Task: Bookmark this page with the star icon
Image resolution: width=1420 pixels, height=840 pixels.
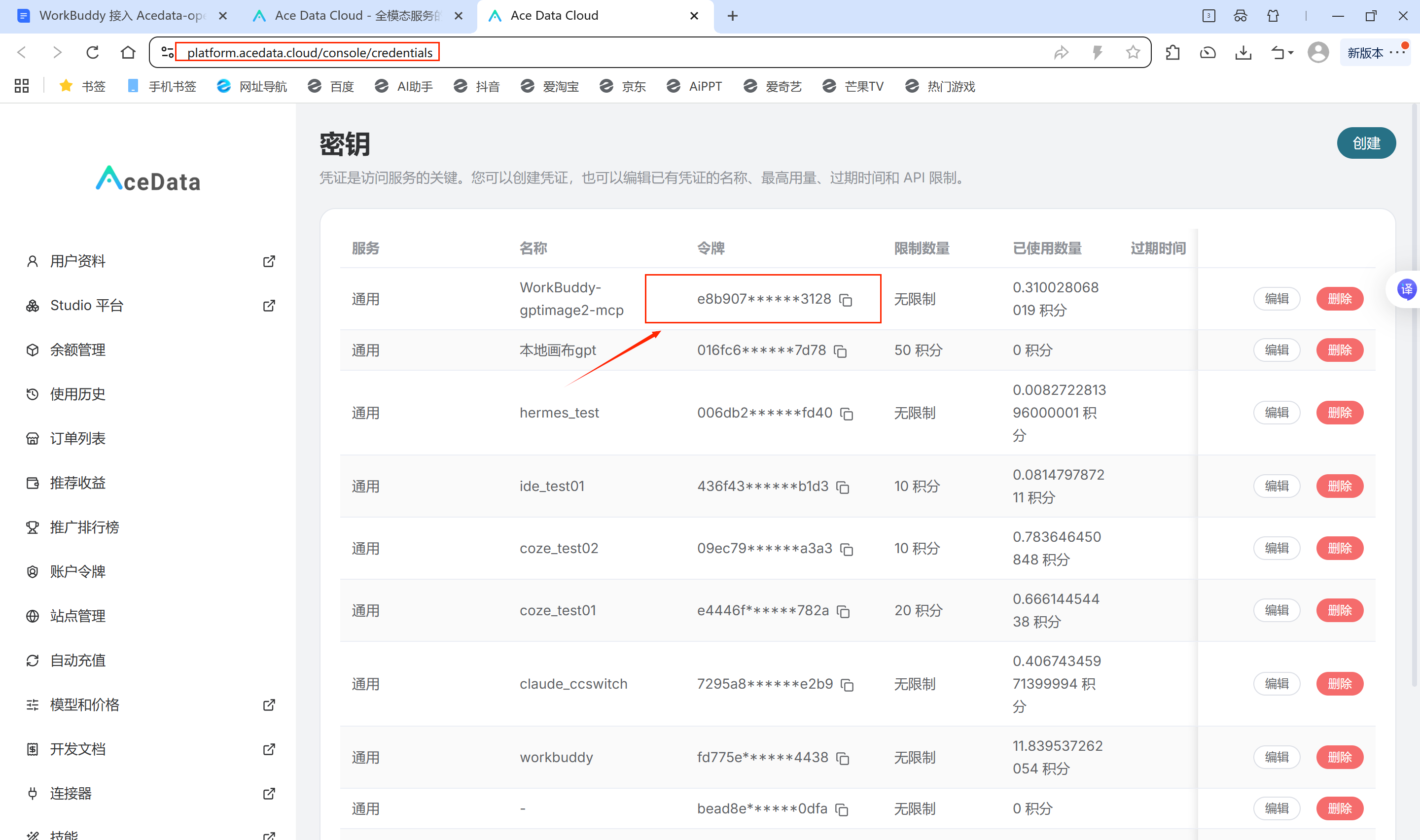Action: click(1133, 53)
